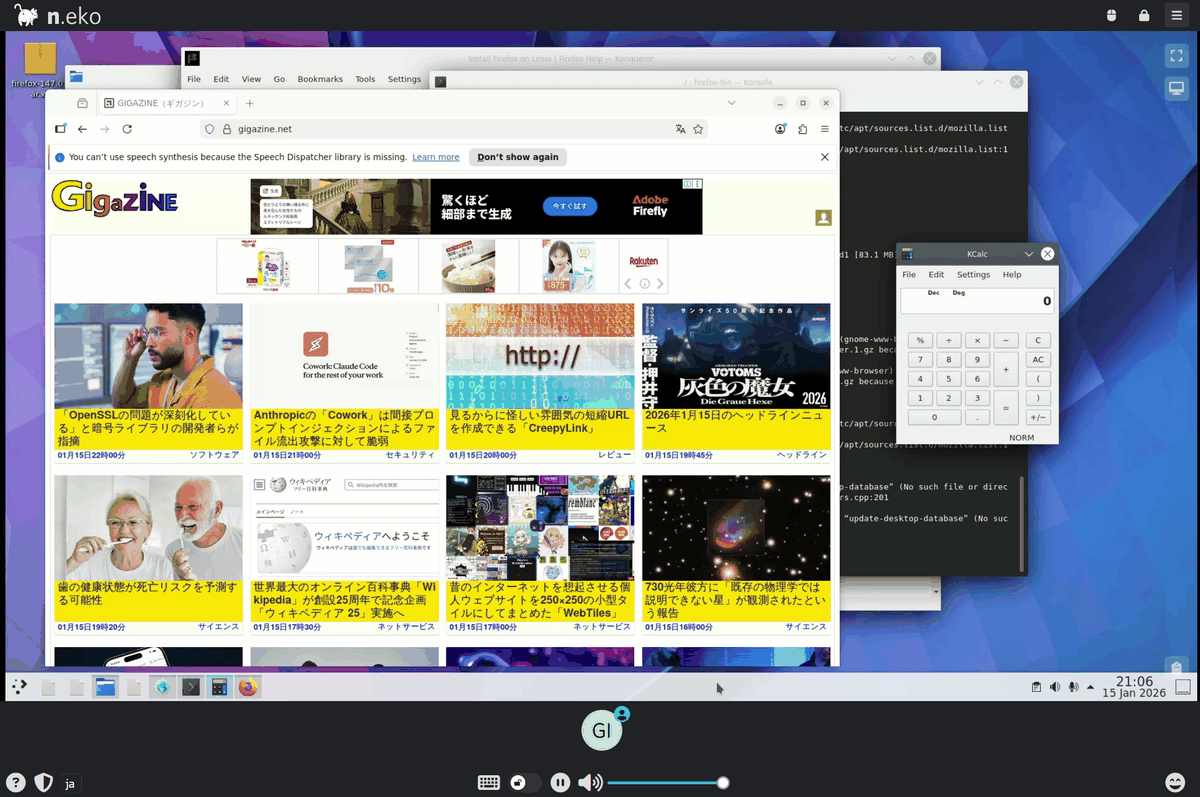Bookmark this page with the star icon

[x=699, y=129]
